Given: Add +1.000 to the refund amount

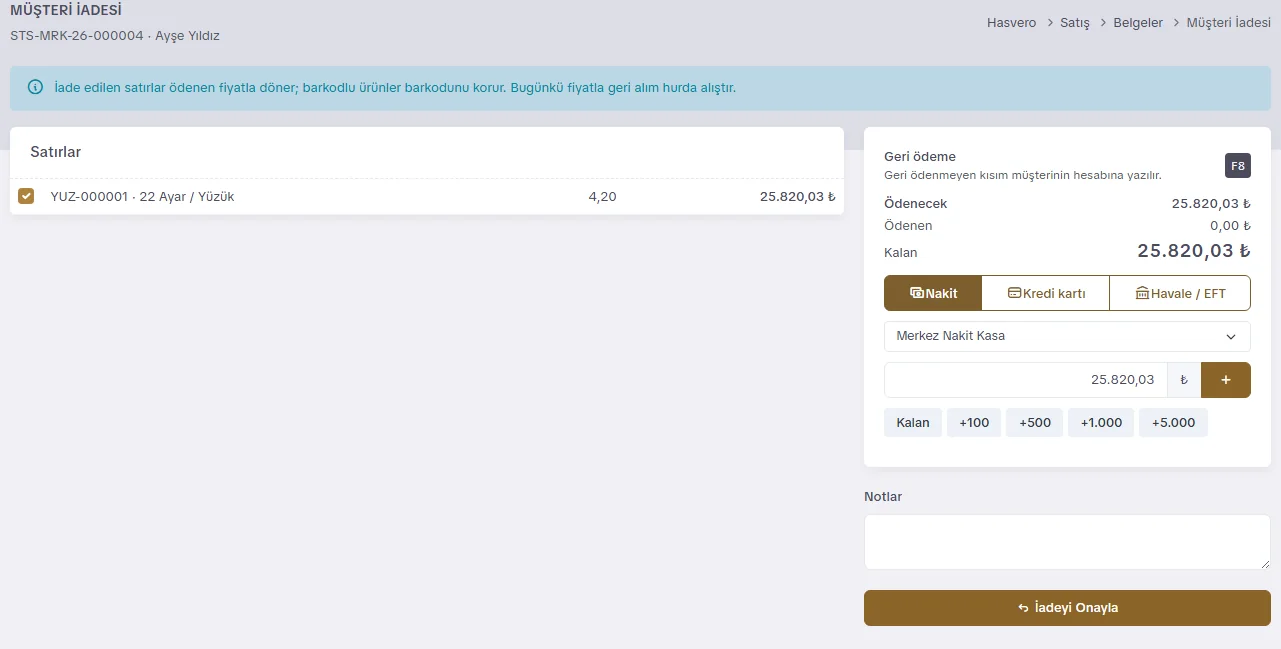Looking at the screenshot, I should tap(1101, 422).
